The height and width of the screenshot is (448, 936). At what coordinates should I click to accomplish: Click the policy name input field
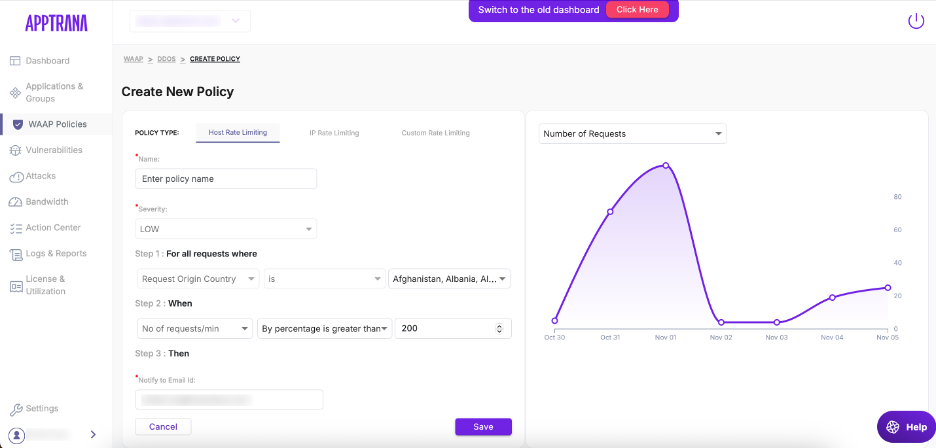coord(226,179)
